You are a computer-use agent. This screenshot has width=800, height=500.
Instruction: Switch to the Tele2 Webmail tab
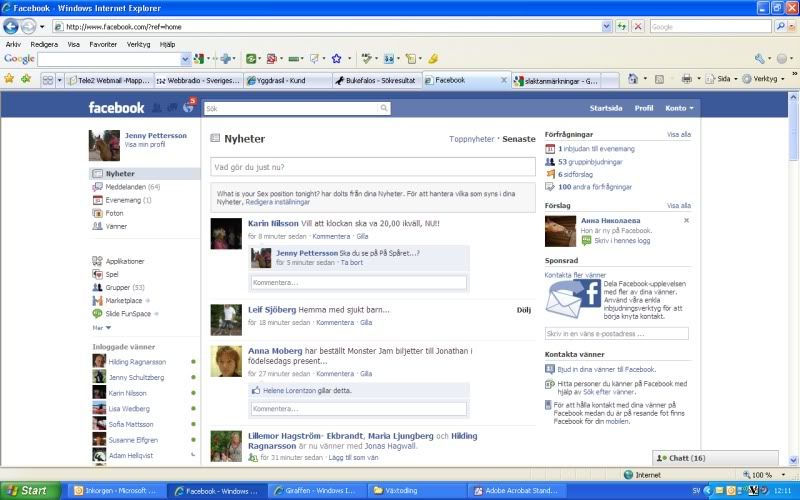click(109, 81)
